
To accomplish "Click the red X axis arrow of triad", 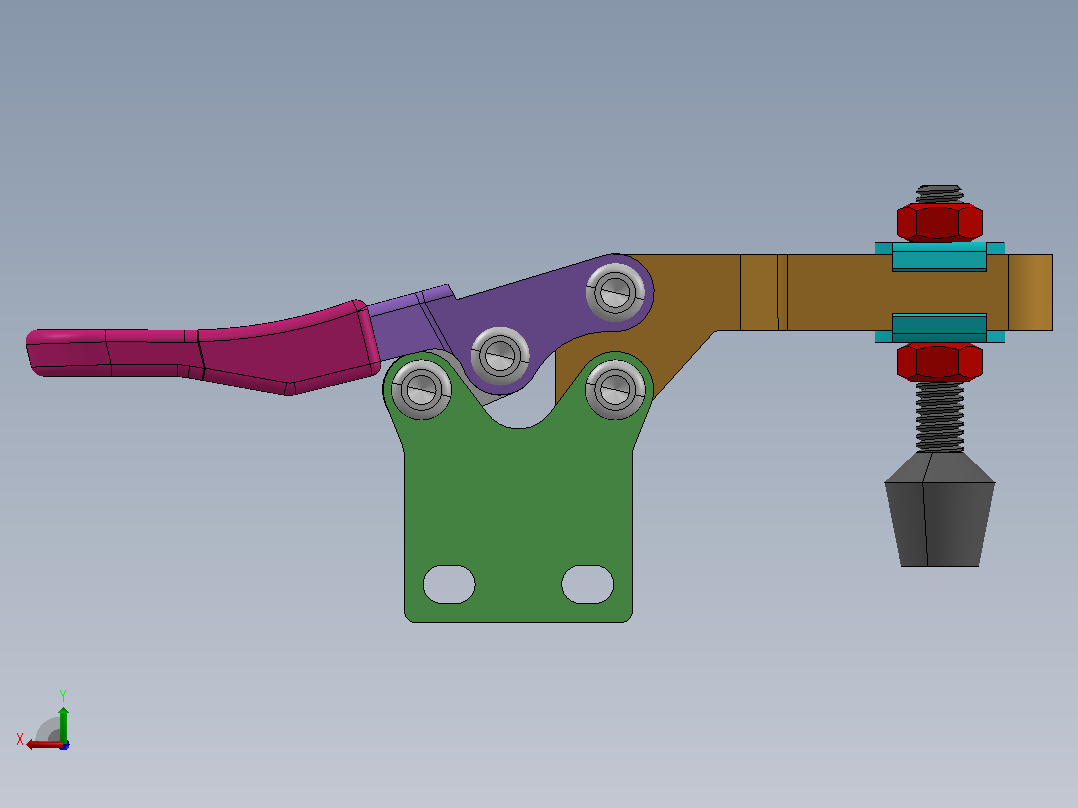I will click(43, 745).
